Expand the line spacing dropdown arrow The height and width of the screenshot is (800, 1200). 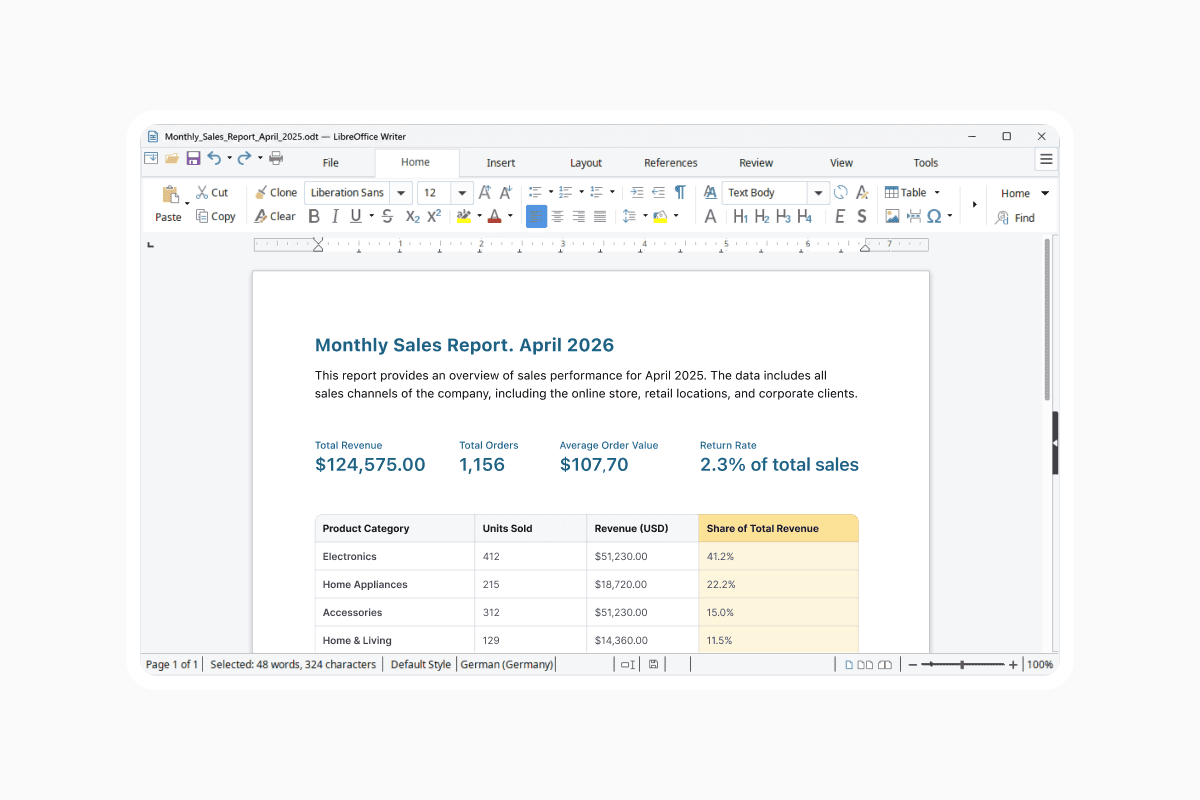[x=645, y=216]
